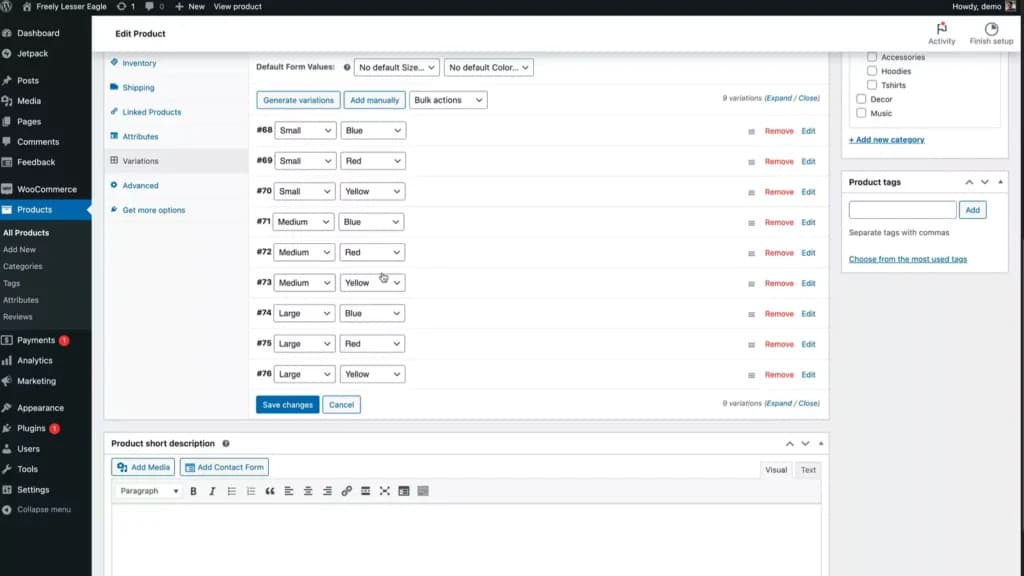Click the Product tags text field

coord(903,210)
